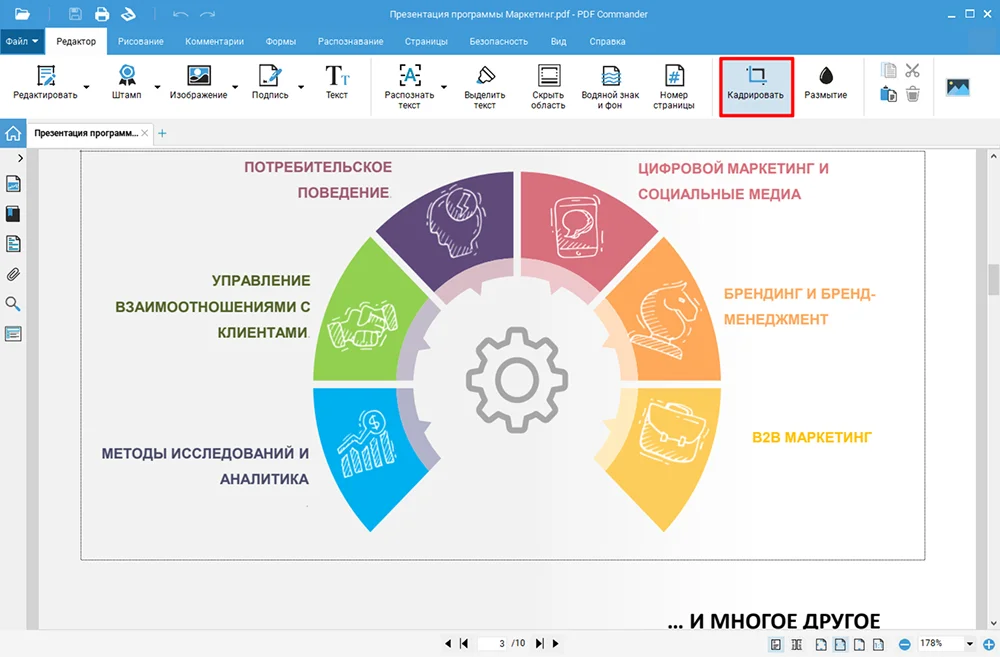Expand the collapsed left sidebar chevron

20,158
